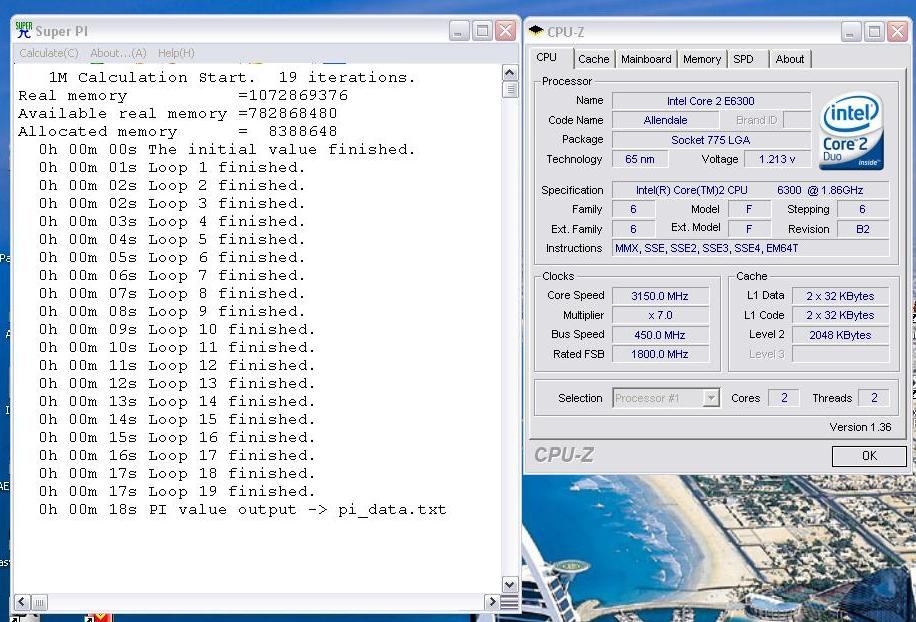Click the 'PI value output -> pi_data.txt' line

[x=242, y=509]
